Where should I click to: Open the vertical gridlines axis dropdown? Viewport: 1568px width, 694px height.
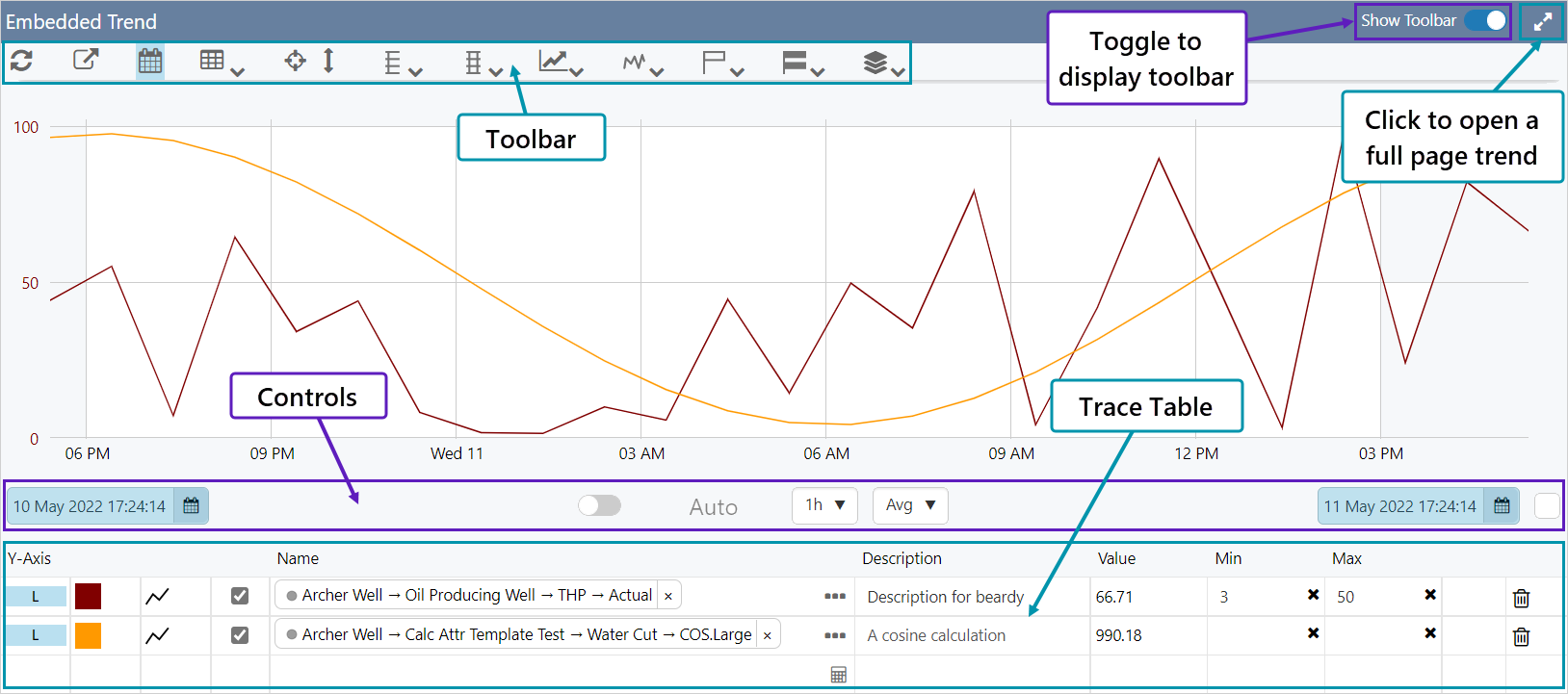(483, 64)
